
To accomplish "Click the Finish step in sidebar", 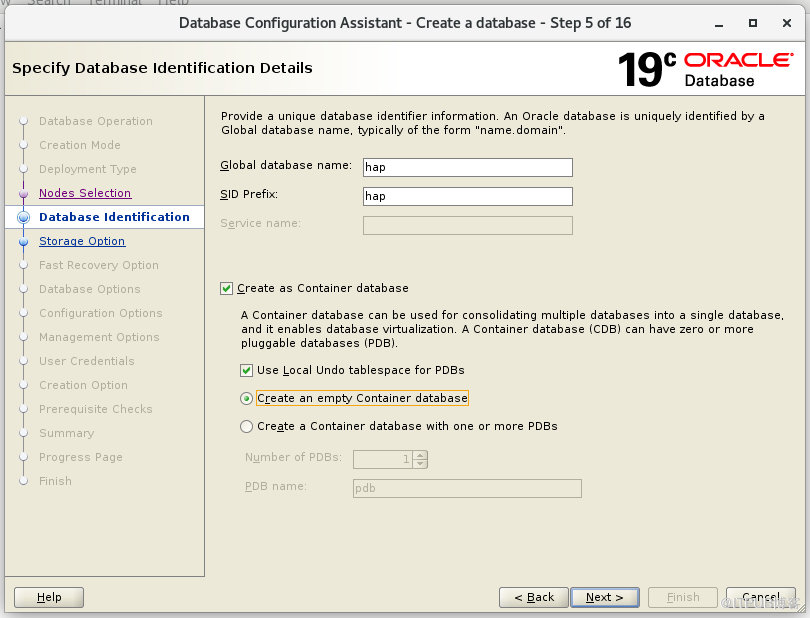I will pos(56,481).
